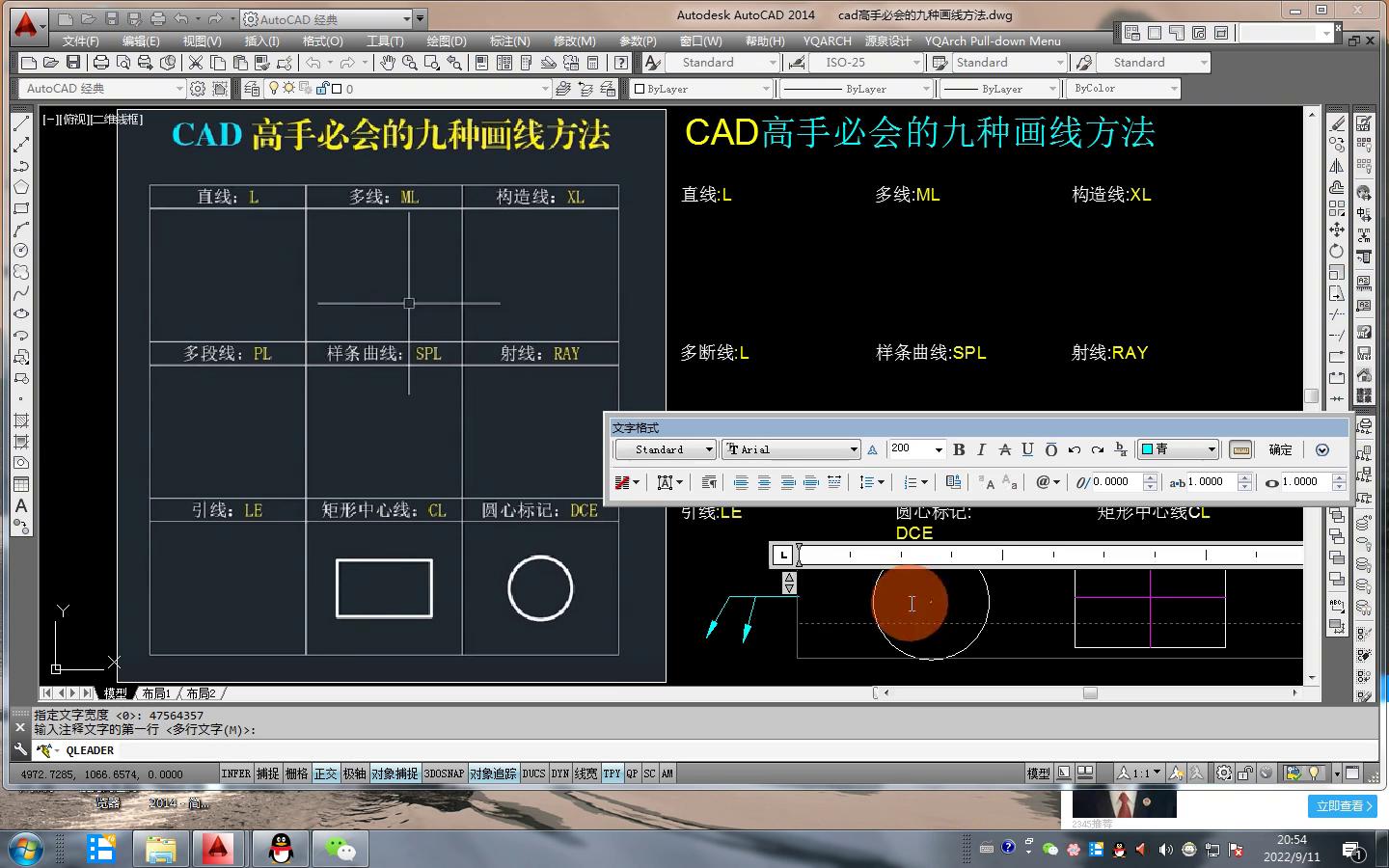Image resolution: width=1389 pixels, height=868 pixels.
Task: Turn on 栅格 grid display toggle
Action: tap(296, 773)
